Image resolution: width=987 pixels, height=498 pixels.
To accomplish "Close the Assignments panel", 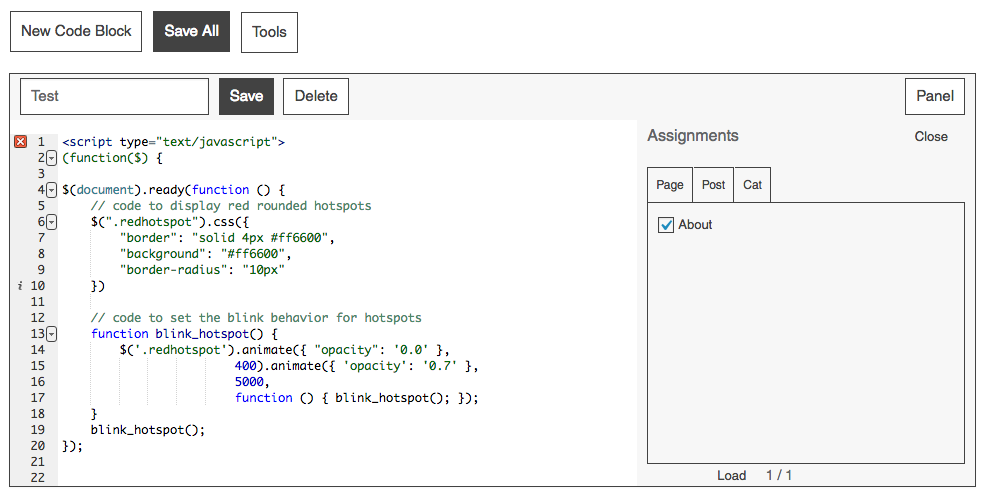I will 931,136.
